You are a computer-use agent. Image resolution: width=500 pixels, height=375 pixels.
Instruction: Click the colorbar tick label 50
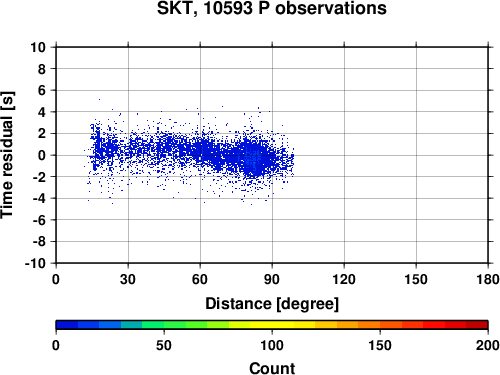tap(164, 345)
